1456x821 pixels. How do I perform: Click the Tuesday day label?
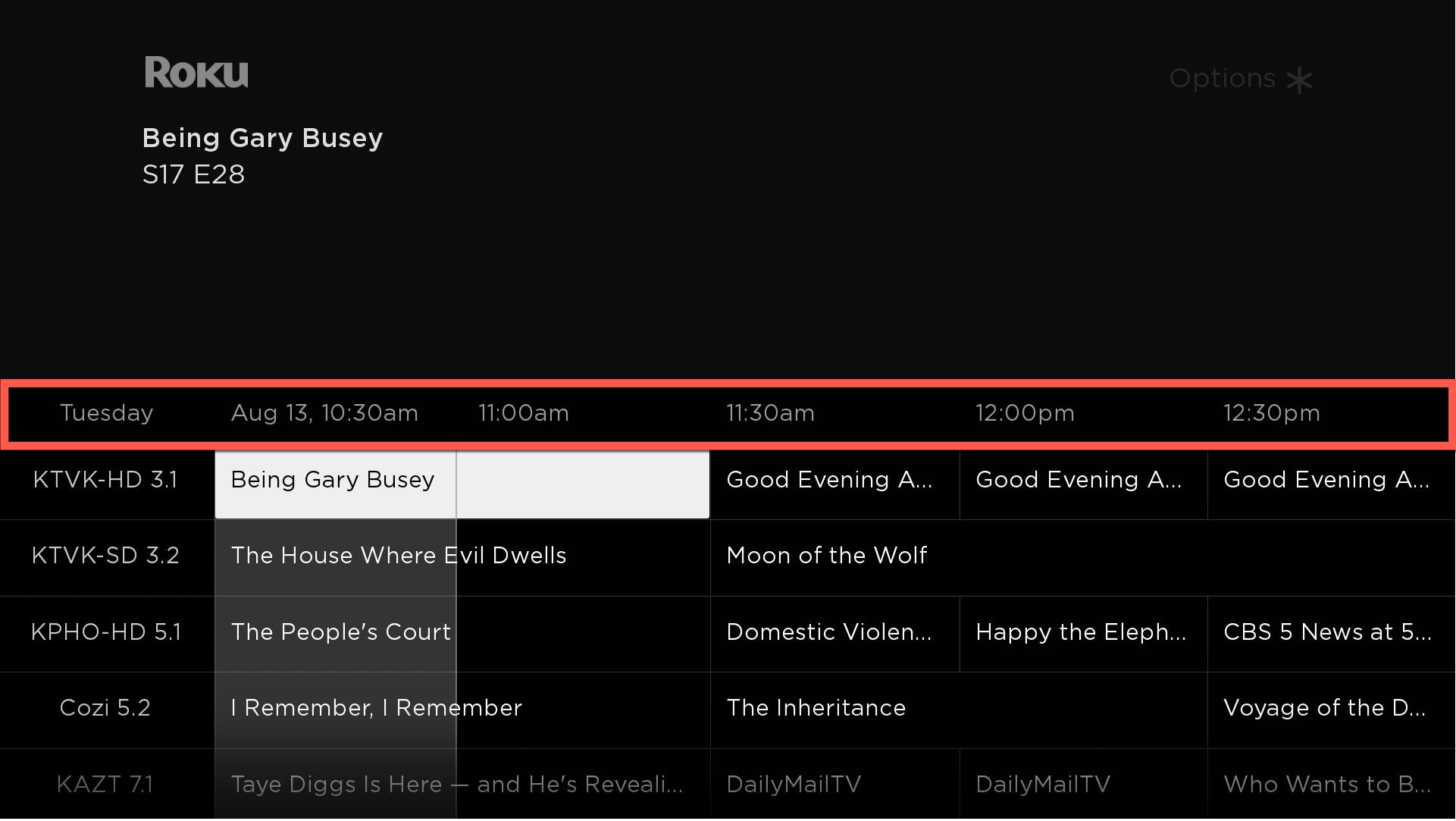tap(106, 413)
